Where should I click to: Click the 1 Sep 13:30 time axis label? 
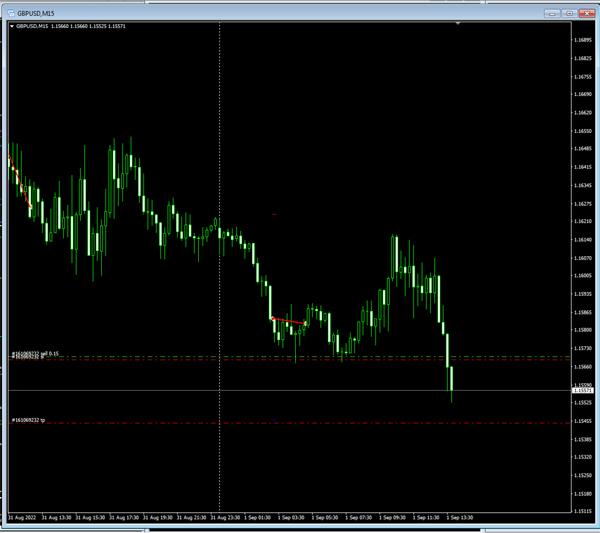(x=460, y=518)
